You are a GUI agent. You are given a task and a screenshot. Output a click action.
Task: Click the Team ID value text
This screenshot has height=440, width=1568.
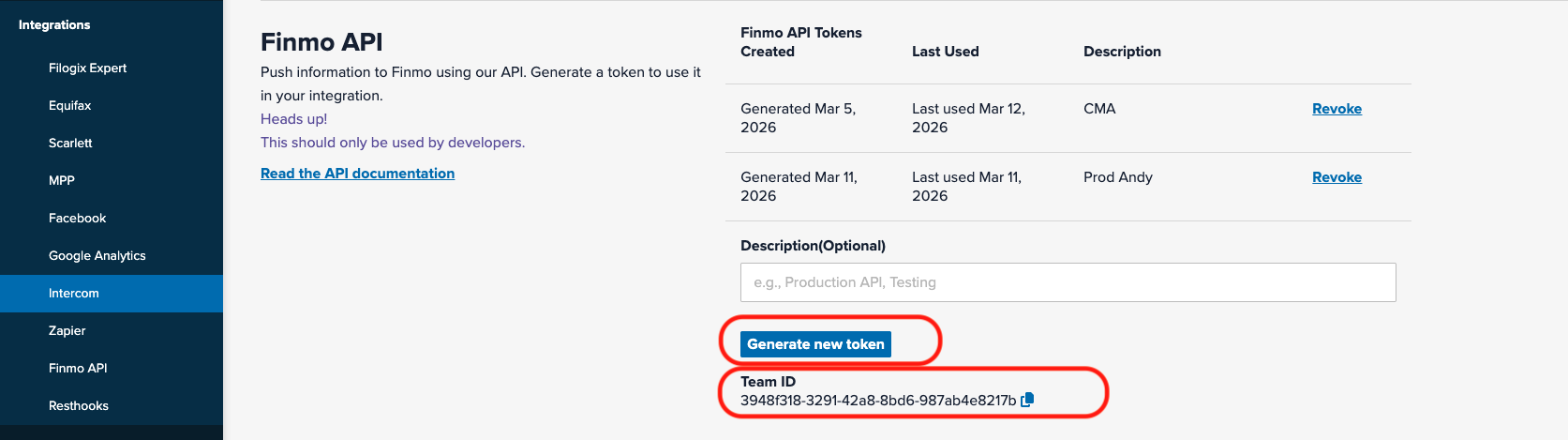pos(877,401)
